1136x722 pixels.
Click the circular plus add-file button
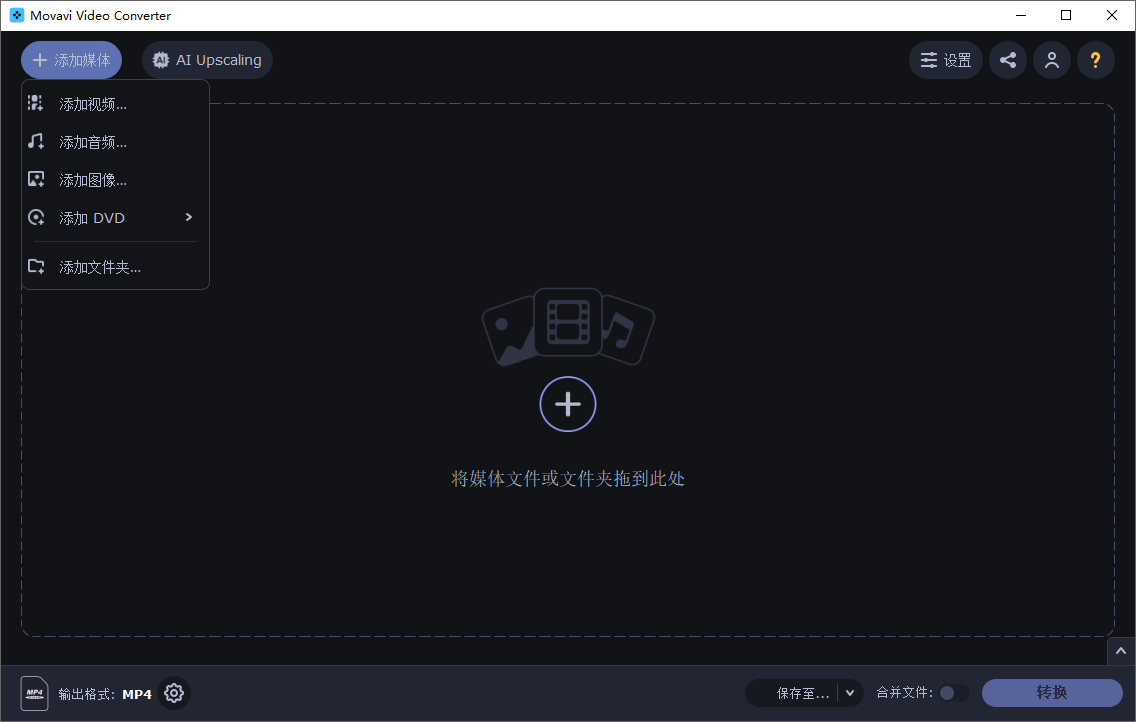coord(568,404)
